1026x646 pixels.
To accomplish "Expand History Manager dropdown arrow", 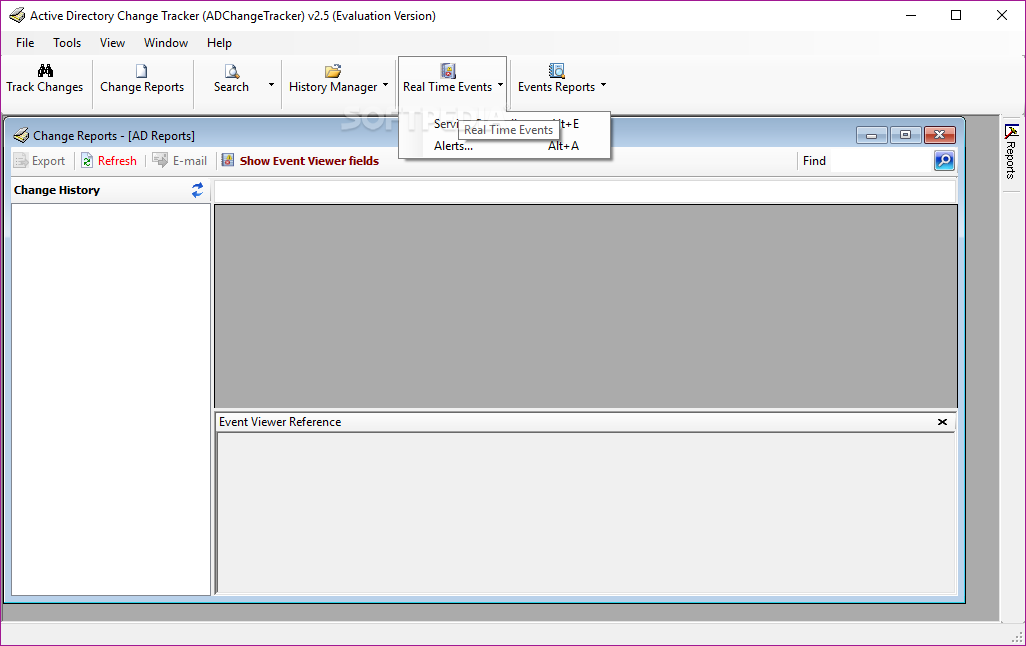I will (x=385, y=84).
